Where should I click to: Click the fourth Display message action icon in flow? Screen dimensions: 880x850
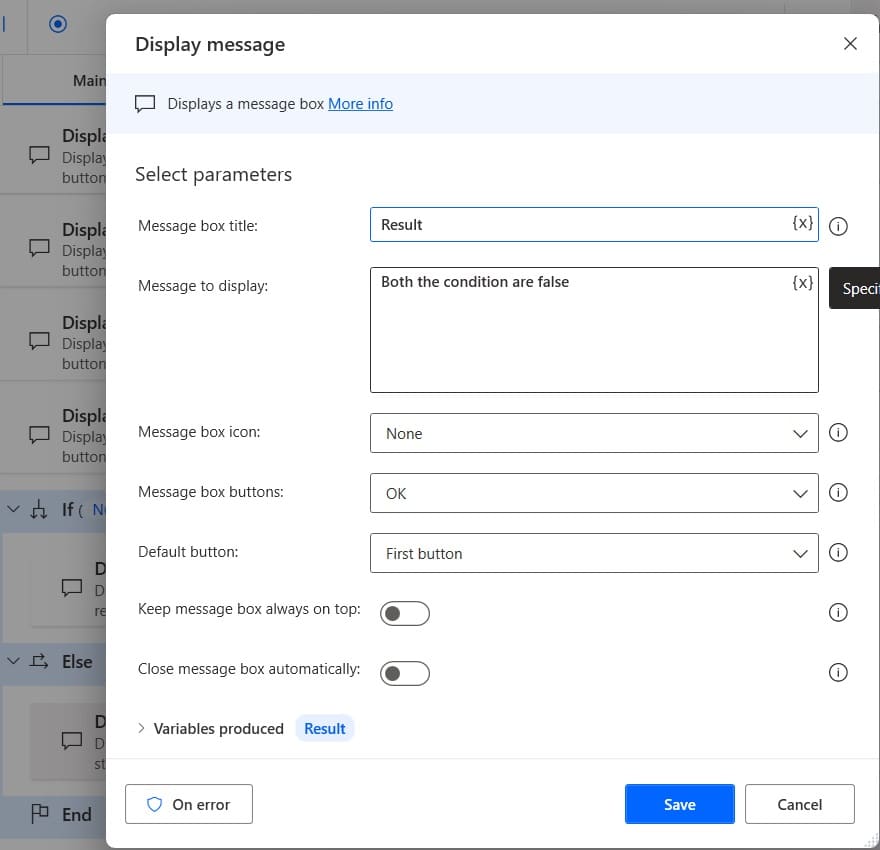click(39, 434)
